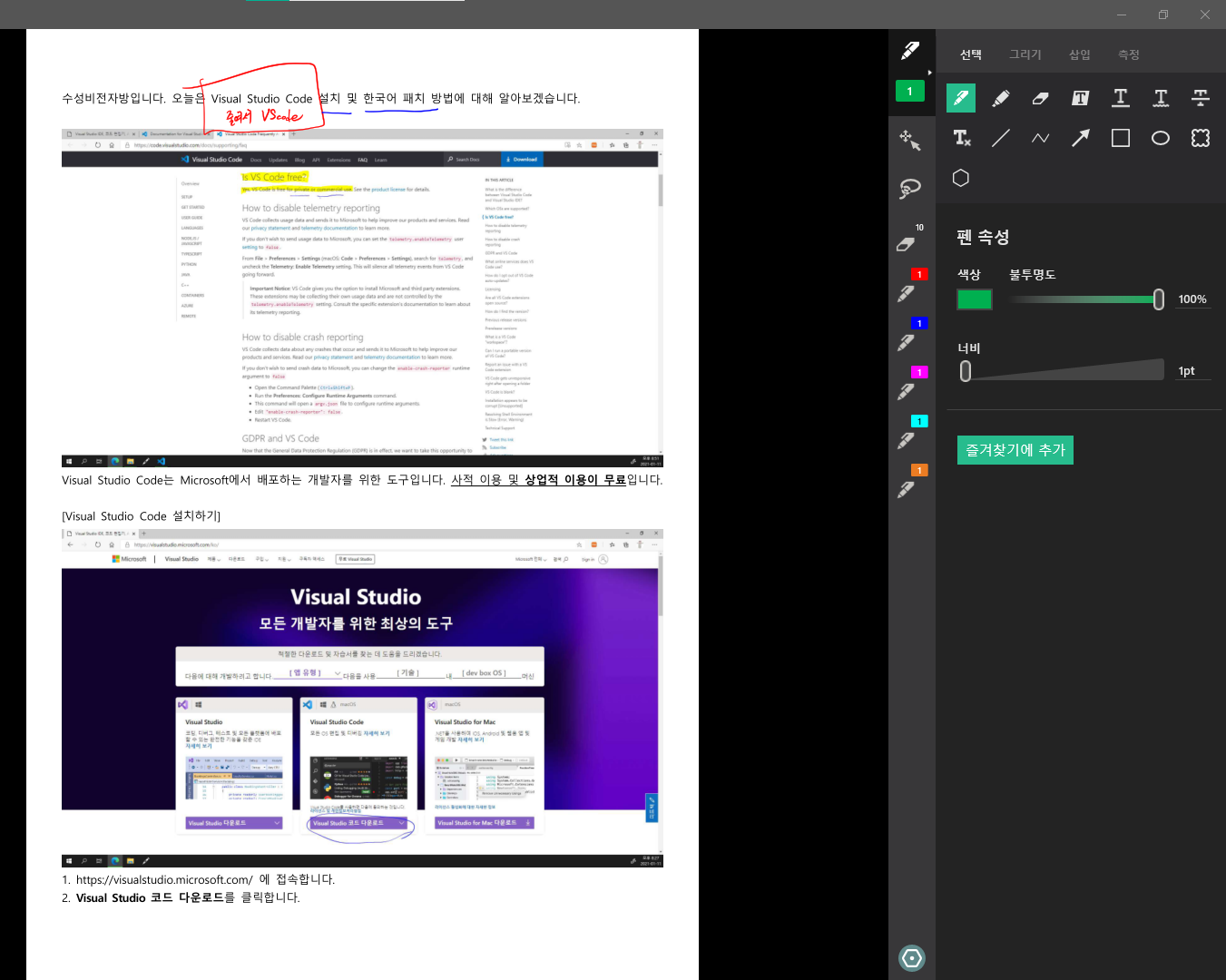Screen dimensions: 1226x980
Task: Select the Arrow drawing tool
Action: click(1081, 138)
